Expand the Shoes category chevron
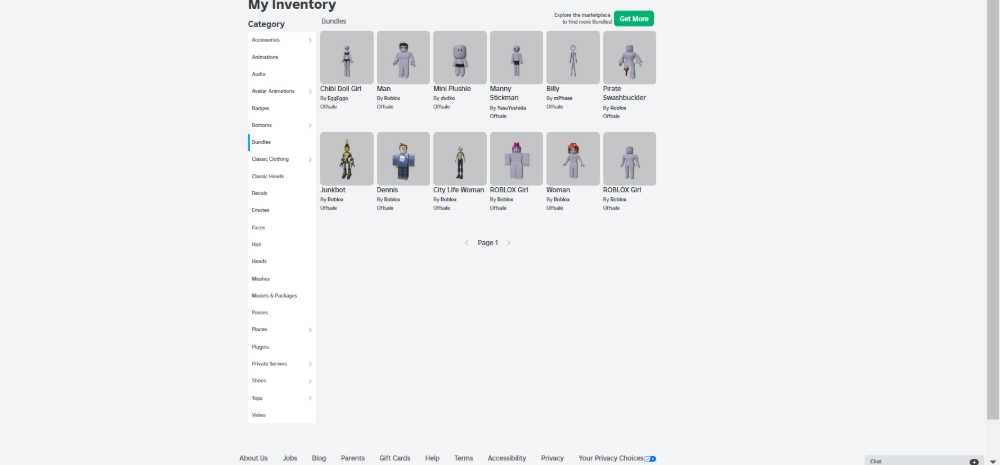This screenshot has width=1000, height=465. (310, 381)
